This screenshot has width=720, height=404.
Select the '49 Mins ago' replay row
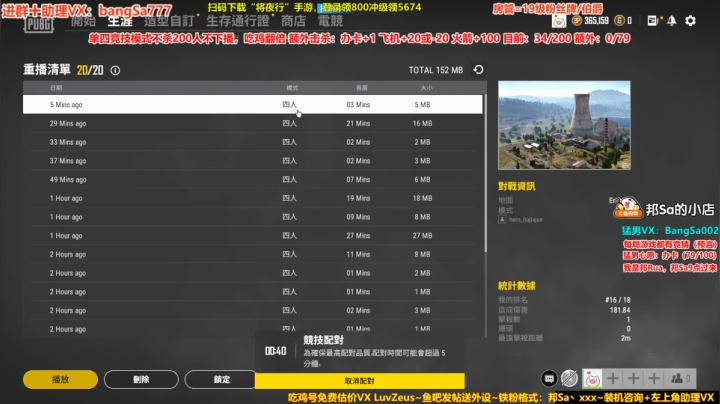(253, 180)
